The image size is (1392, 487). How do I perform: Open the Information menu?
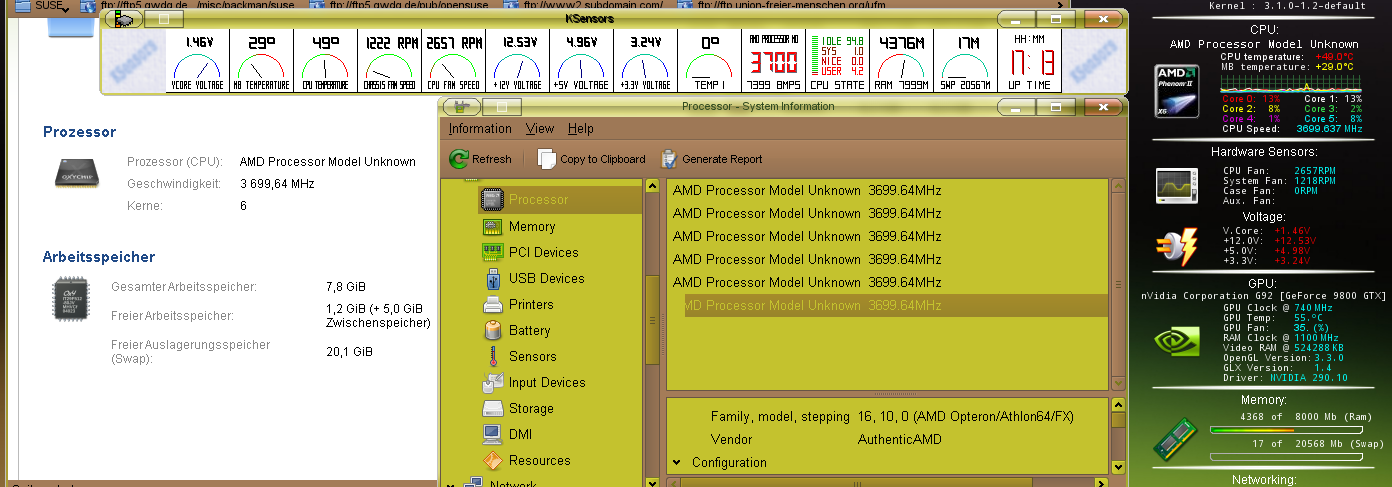click(x=480, y=128)
